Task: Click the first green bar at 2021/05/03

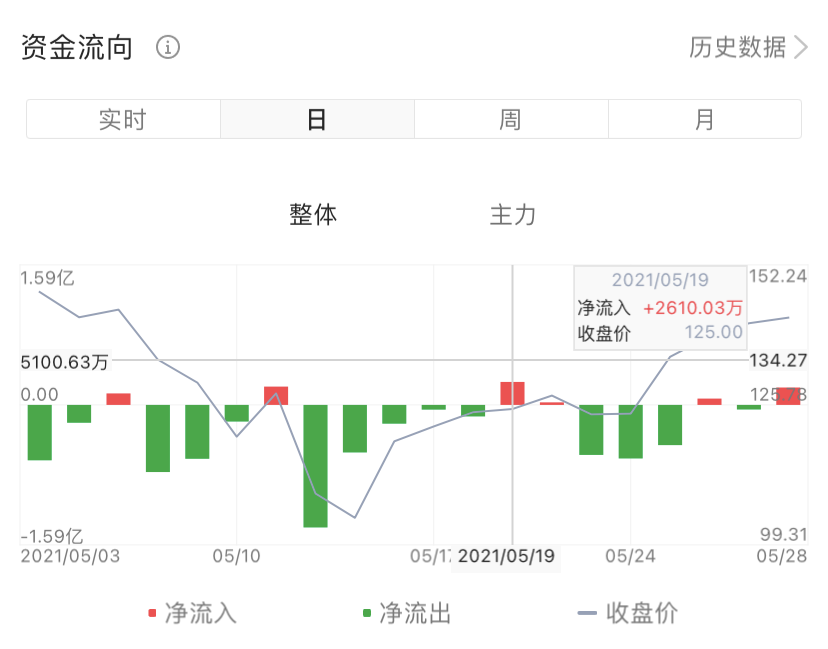Action: (x=40, y=432)
